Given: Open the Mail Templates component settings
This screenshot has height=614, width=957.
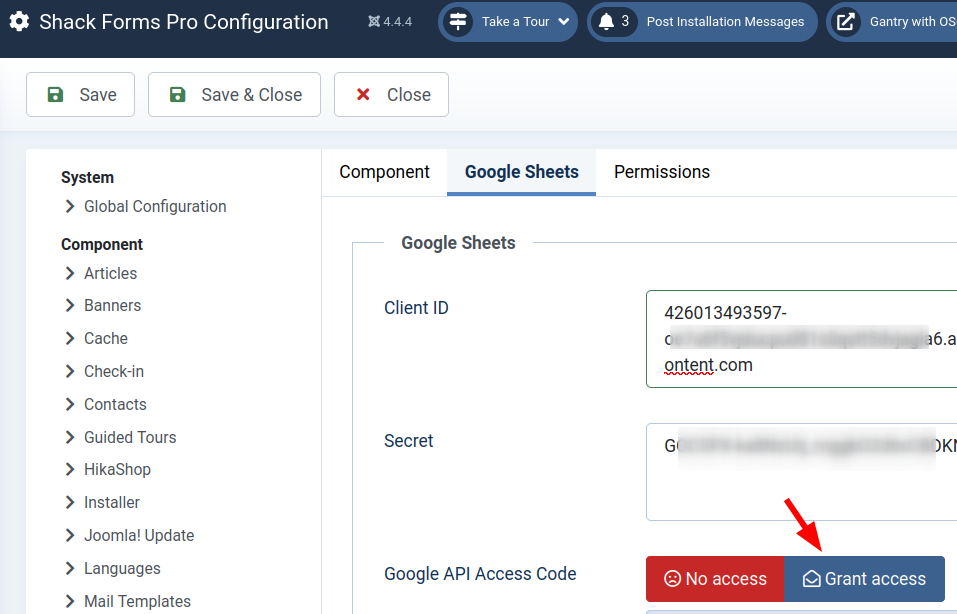Looking at the screenshot, I should [137, 601].
